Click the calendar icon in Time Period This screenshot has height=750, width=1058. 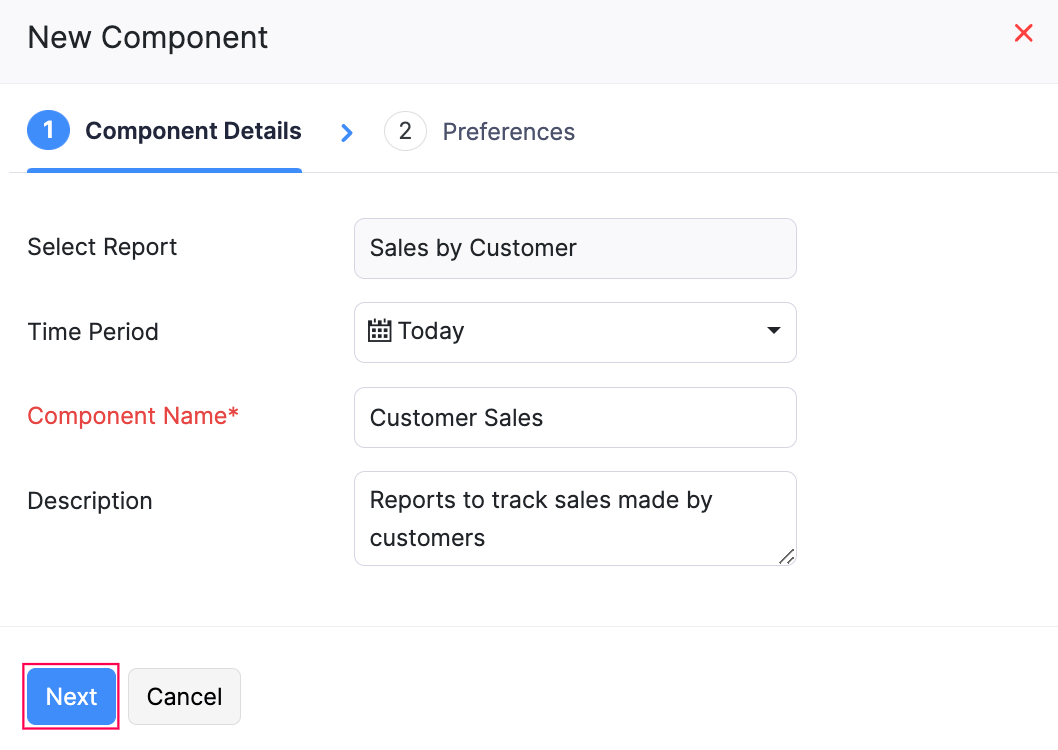tap(380, 331)
